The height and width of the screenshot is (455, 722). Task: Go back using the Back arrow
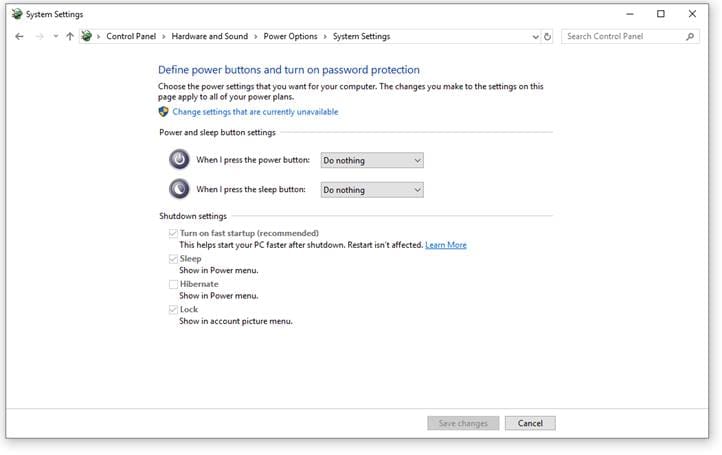point(19,36)
